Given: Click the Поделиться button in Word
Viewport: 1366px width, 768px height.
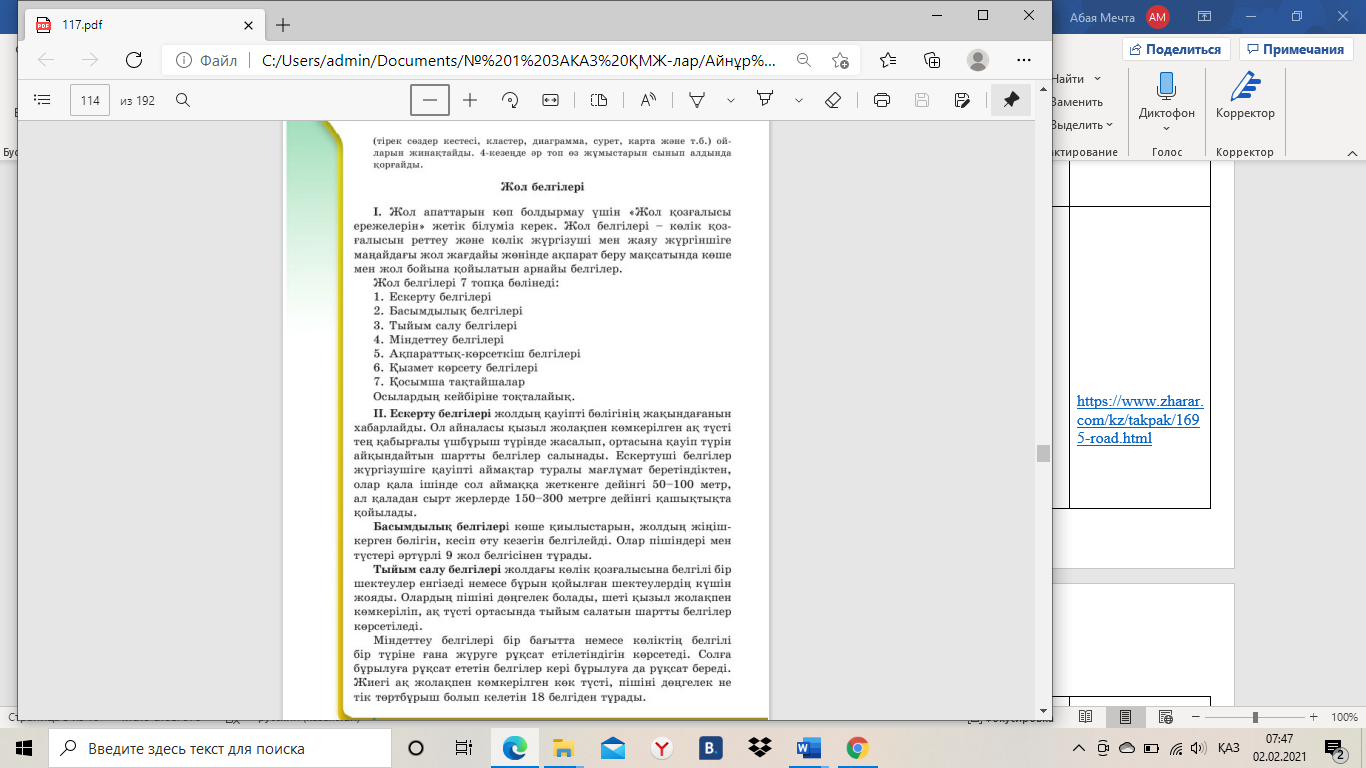Looking at the screenshot, I should (1176, 49).
